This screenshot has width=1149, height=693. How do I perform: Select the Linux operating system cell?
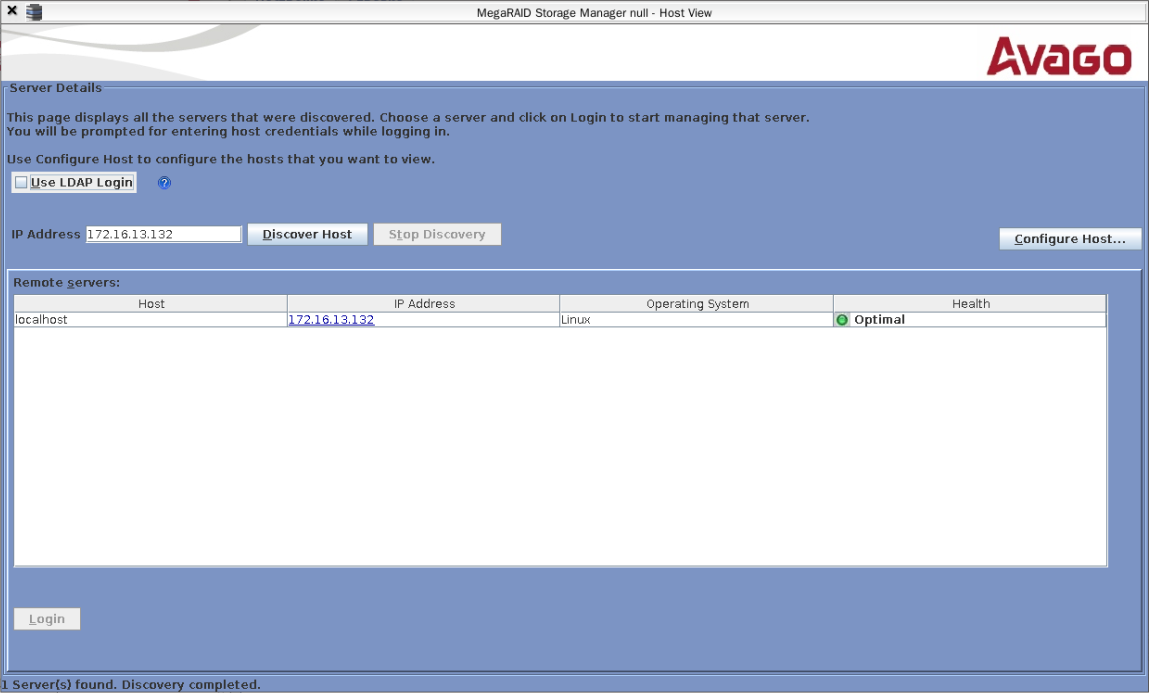[696, 320]
